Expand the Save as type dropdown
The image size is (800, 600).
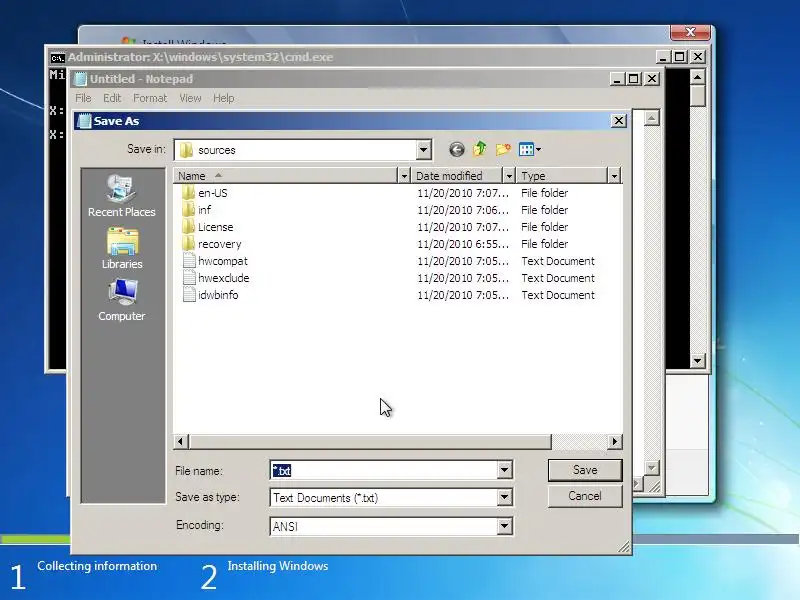point(504,497)
